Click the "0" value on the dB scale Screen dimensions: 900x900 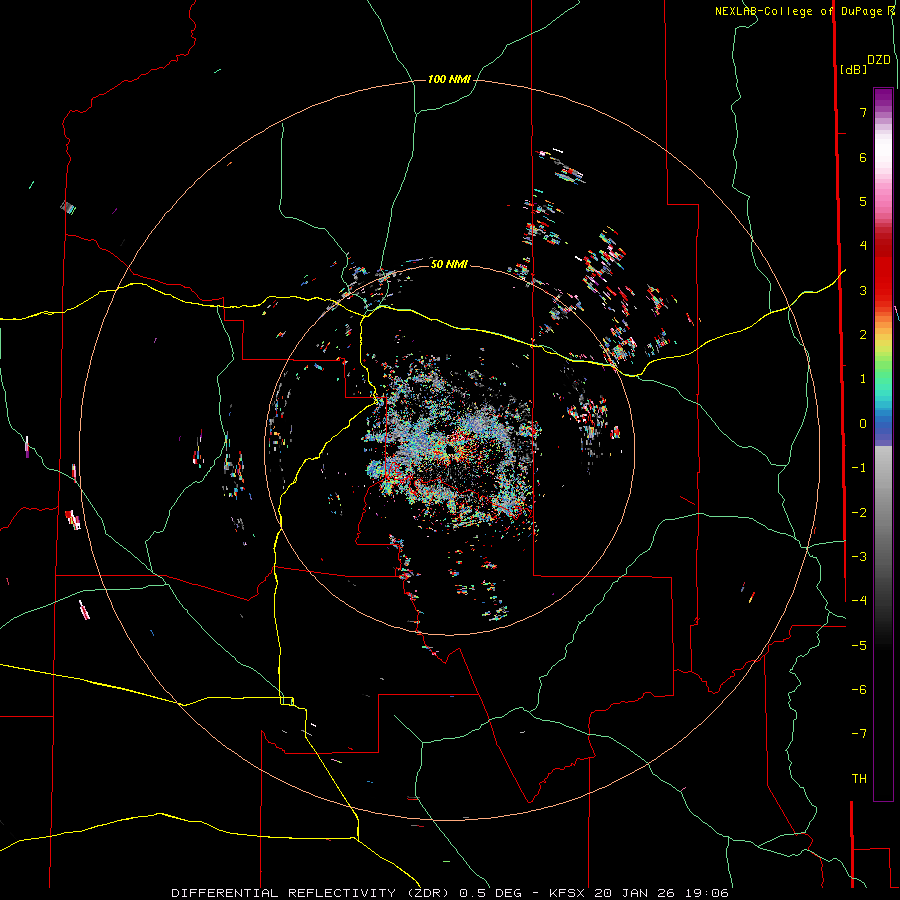tap(863, 424)
